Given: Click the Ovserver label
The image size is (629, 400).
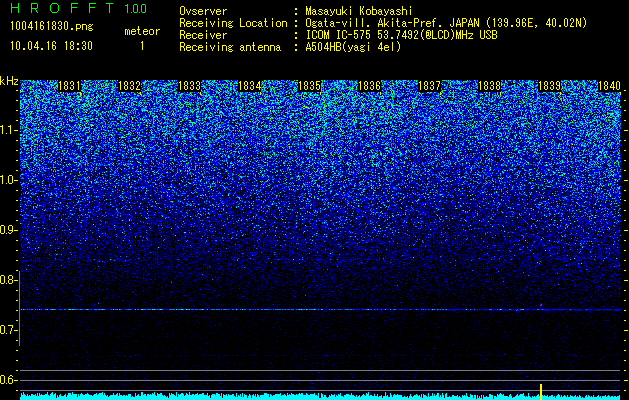Looking at the screenshot, I should tap(203, 12).
